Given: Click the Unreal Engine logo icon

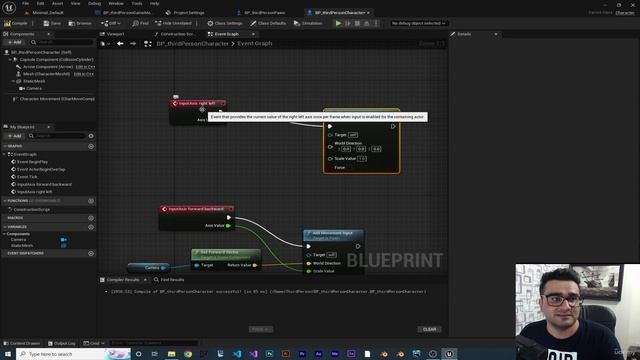Looking at the screenshot, I should coord(9,7).
